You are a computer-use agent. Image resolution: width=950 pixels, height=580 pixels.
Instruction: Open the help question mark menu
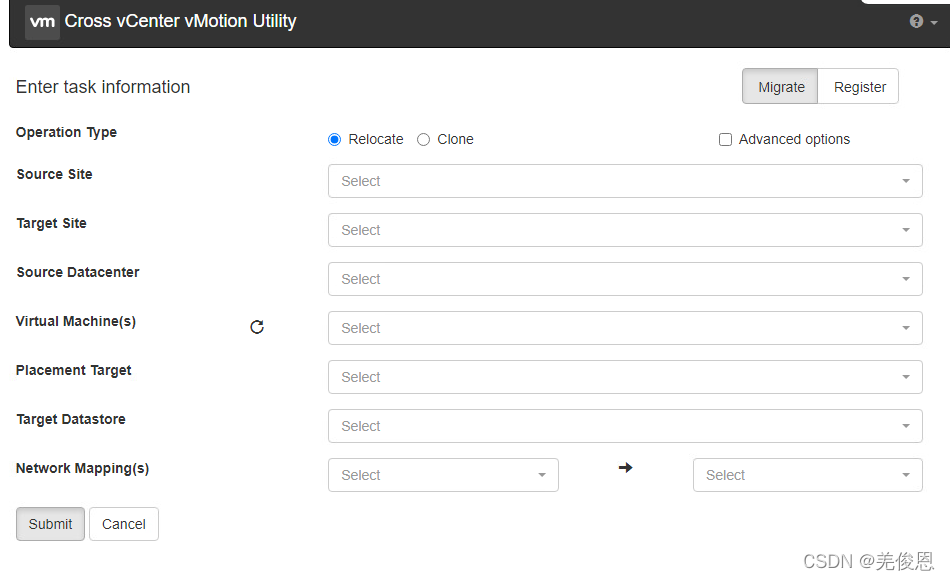tap(923, 22)
